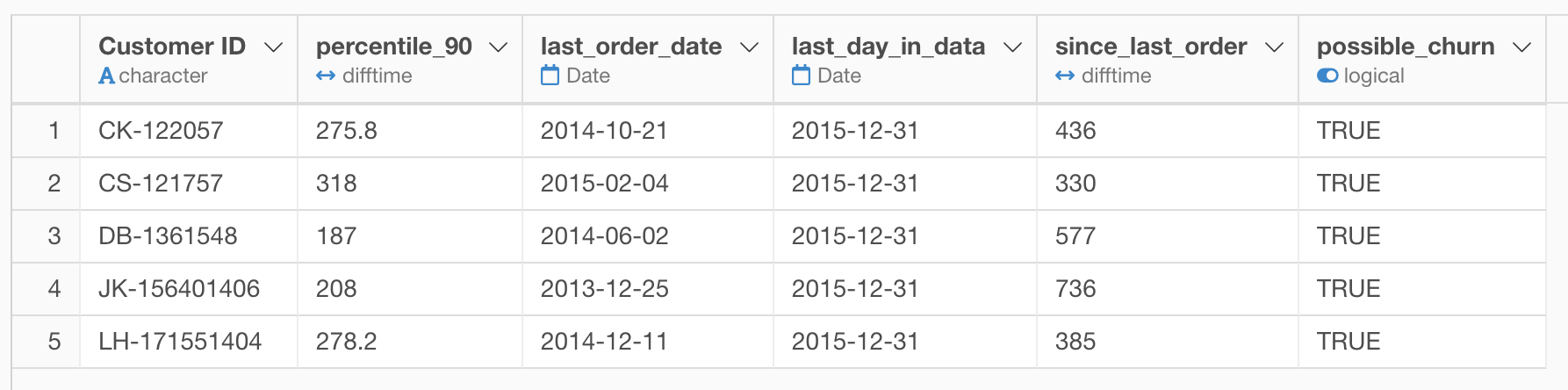The height and width of the screenshot is (390, 1568).
Task: Expand the since_last_order column menu
Action: coord(1275,47)
